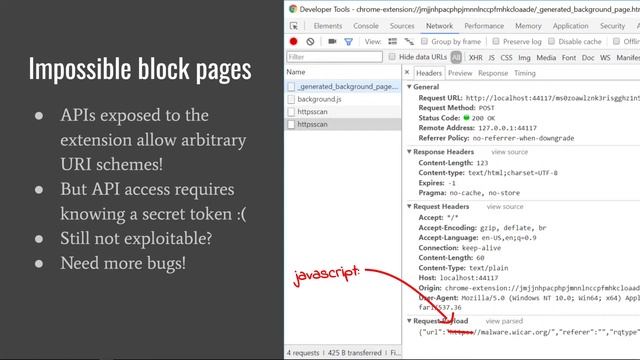Filter requests by CSS type
The height and width of the screenshot is (360, 640).
(x=506, y=58)
